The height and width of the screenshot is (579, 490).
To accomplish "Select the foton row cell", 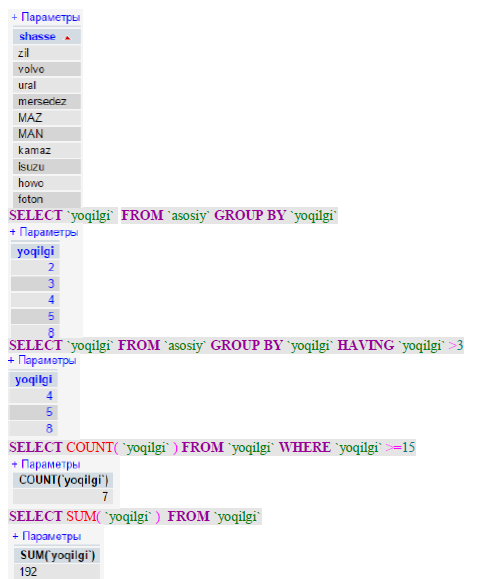I will pos(47,199).
